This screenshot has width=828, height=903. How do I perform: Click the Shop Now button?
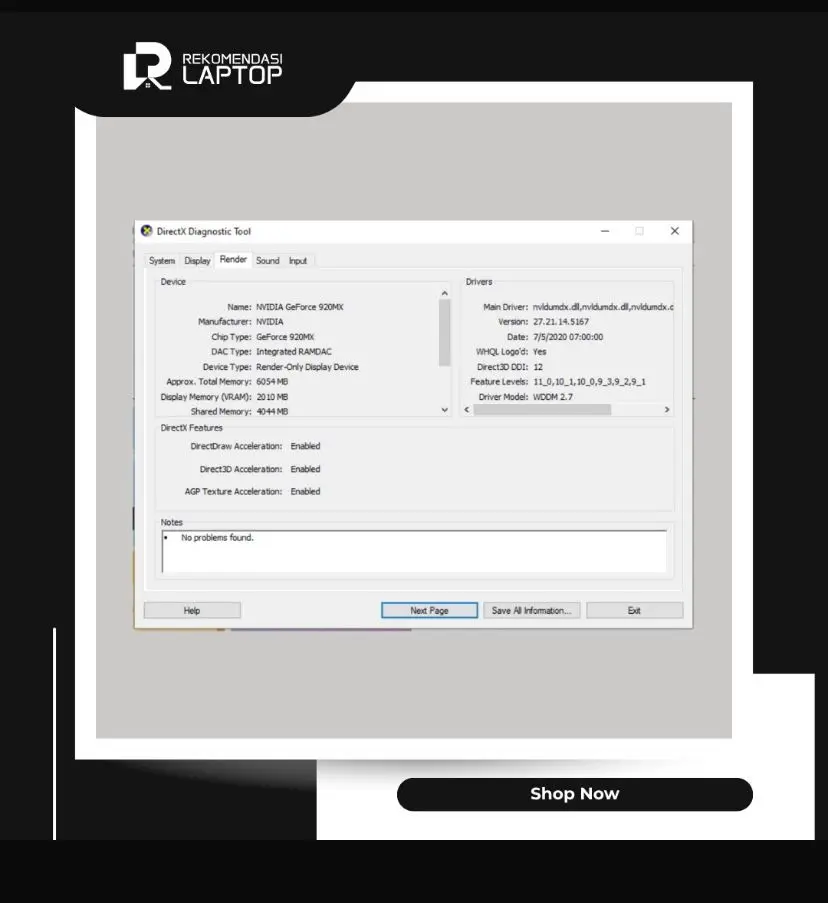point(574,794)
